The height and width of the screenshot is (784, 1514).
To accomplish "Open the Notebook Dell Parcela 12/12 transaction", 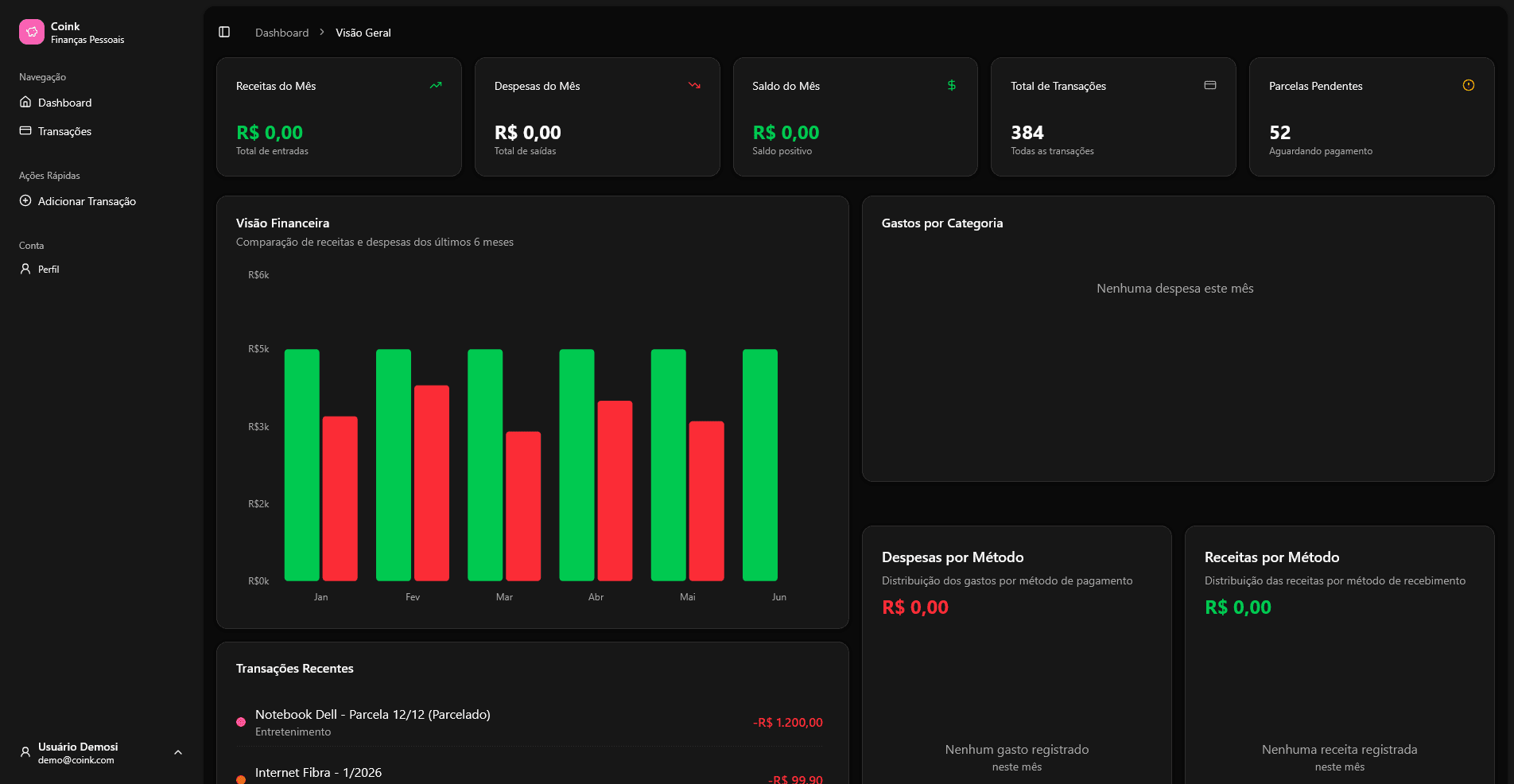I will (x=372, y=715).
